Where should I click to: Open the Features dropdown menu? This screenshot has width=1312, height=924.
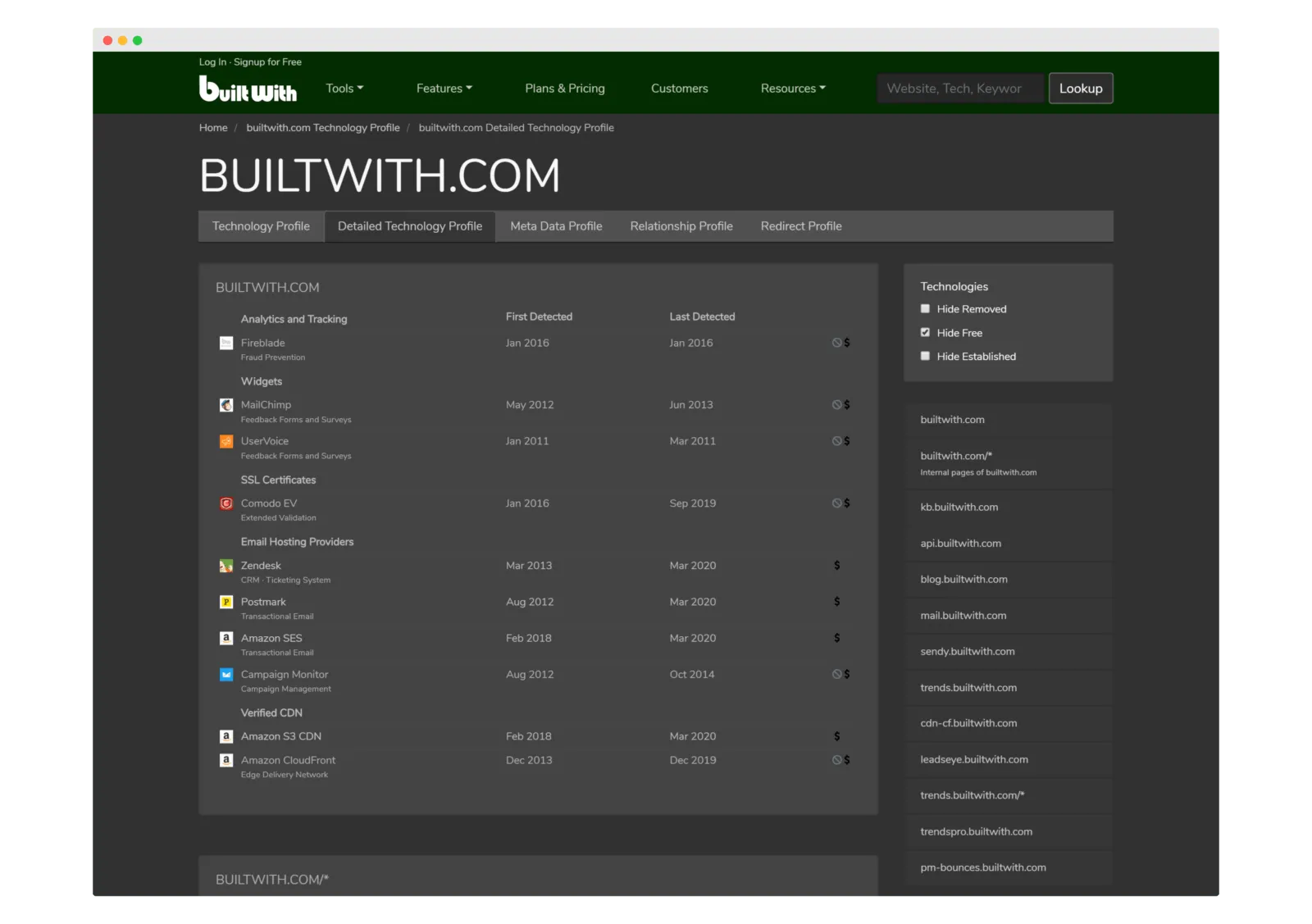tap(444, 89)
